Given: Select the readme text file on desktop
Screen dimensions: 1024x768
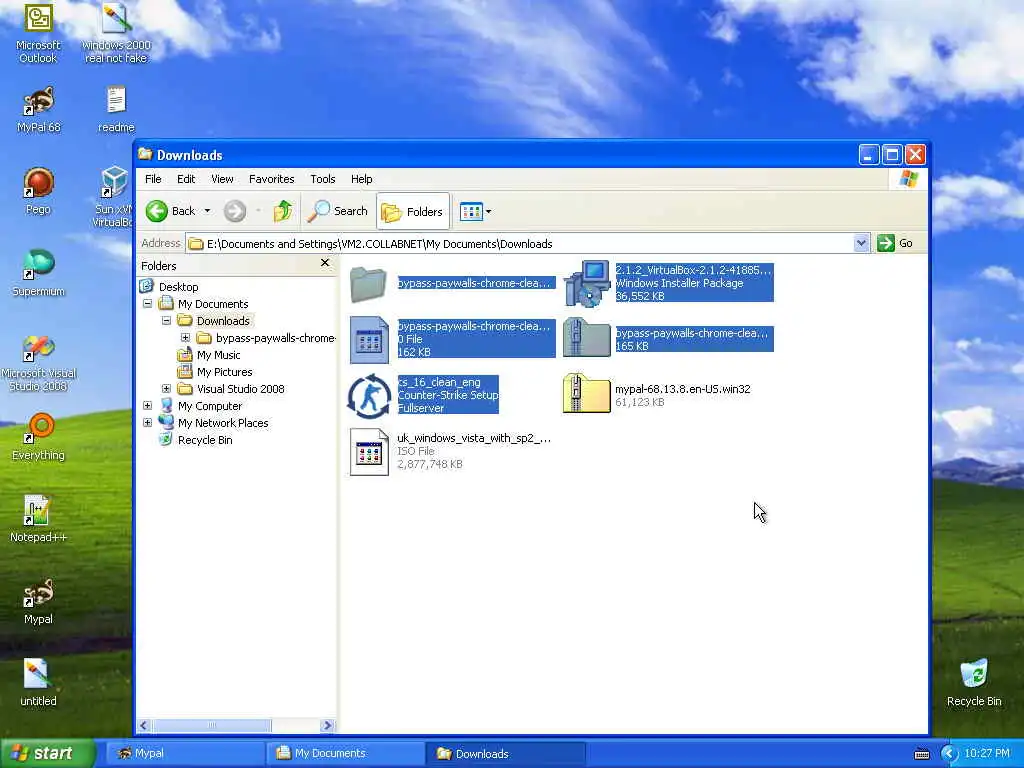Looking at the screenshot, I should (x=116, y=110).
